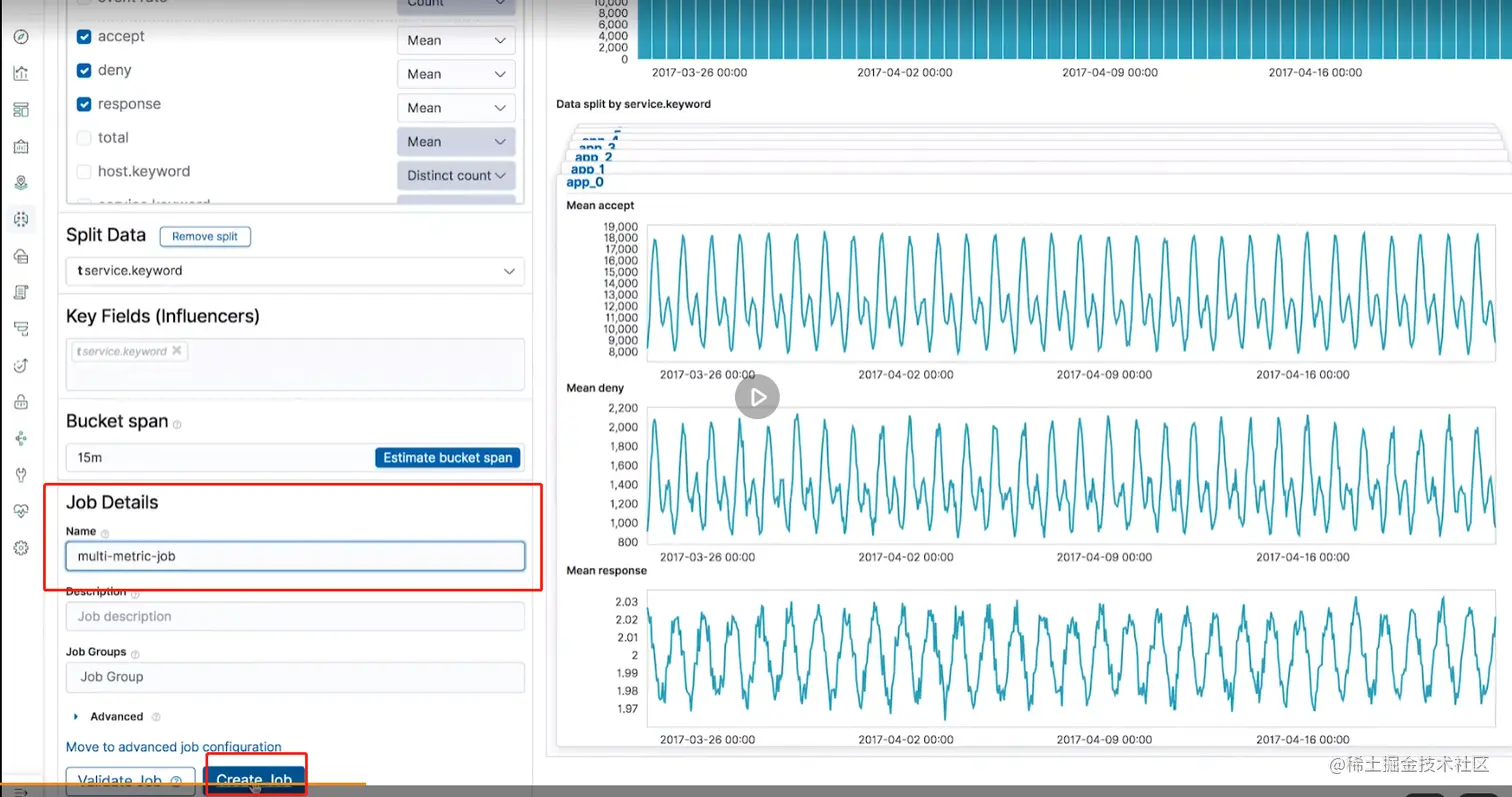1512x797 pixels.
Task: Open the Mean dropdown for accept
Action: click(456, 40)
